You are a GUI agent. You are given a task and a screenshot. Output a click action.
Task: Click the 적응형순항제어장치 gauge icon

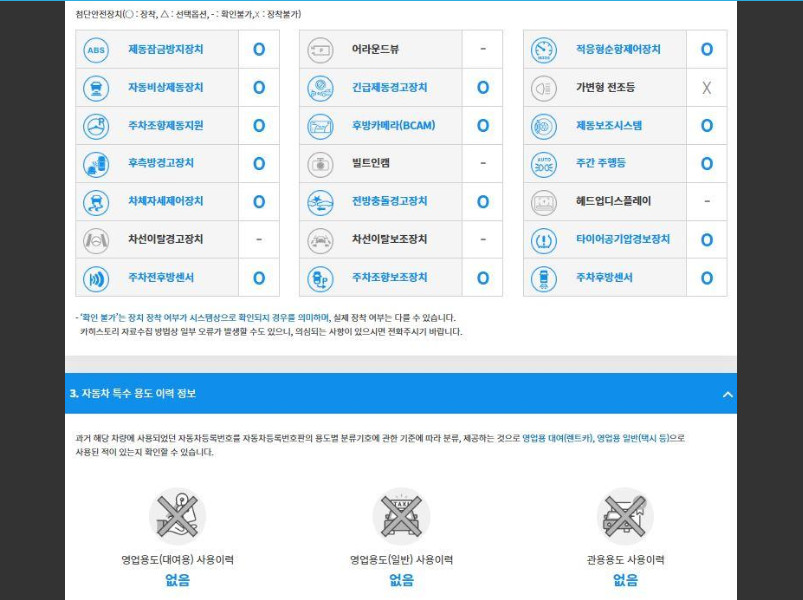[x=544, y=49]
